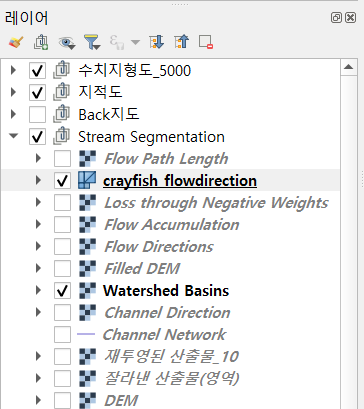Expand the 지적도 group arrow
The width and height of the screenshot is (364, 409).
pos(13,92)
